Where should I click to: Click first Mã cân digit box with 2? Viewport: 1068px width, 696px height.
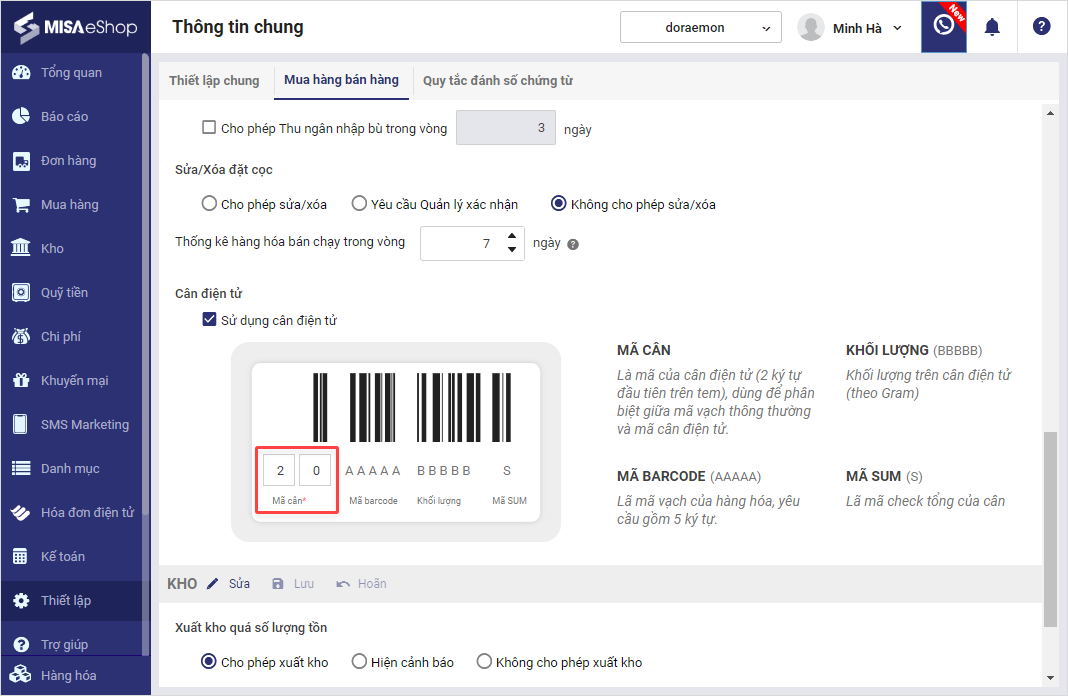280,470
